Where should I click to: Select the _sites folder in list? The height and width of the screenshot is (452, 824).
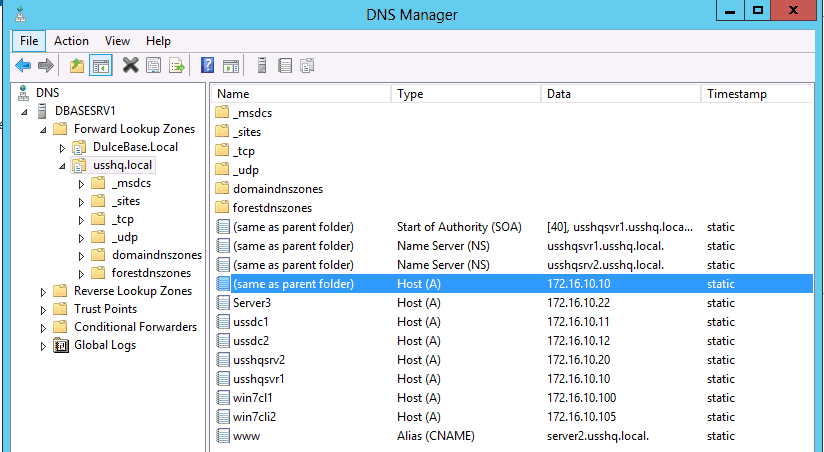coord(247,132)
